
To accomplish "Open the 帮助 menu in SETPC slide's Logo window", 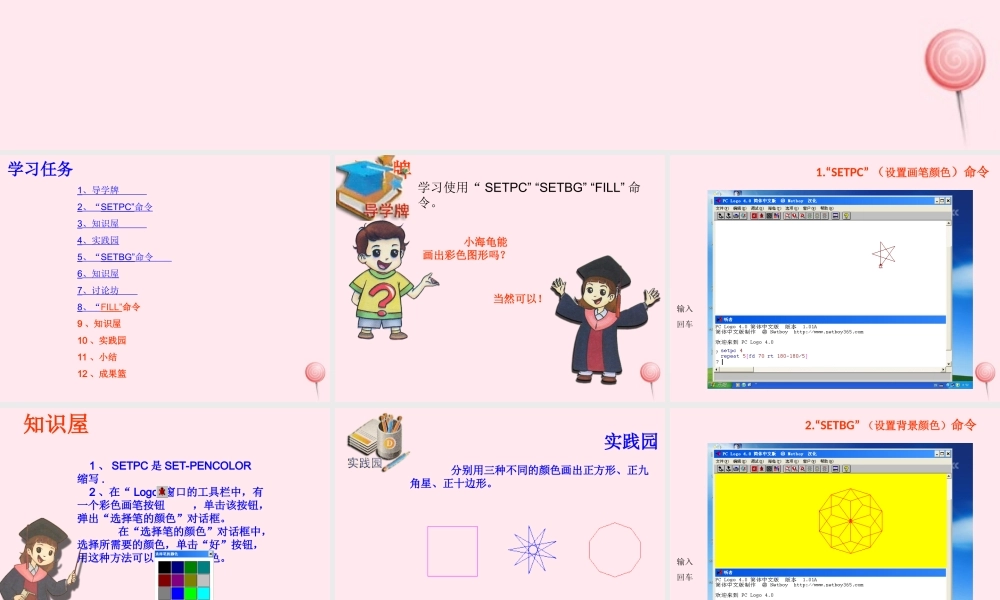I will coord(827,209).
